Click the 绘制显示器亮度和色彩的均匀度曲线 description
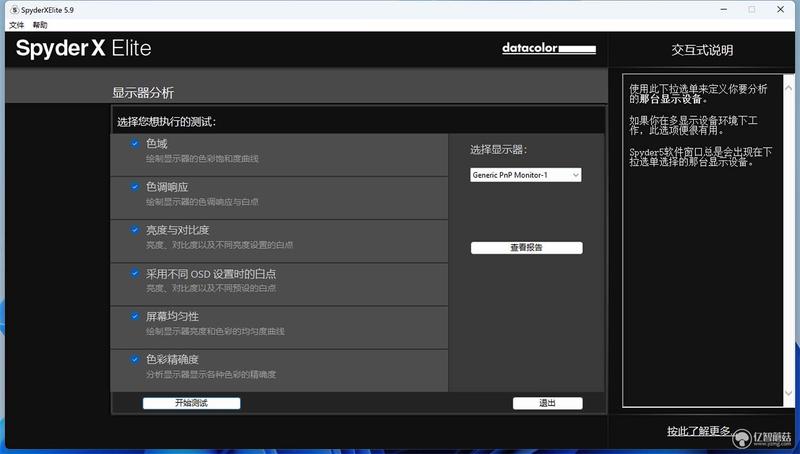The height and width of the screenshot is (454, 800). point(215,331)
